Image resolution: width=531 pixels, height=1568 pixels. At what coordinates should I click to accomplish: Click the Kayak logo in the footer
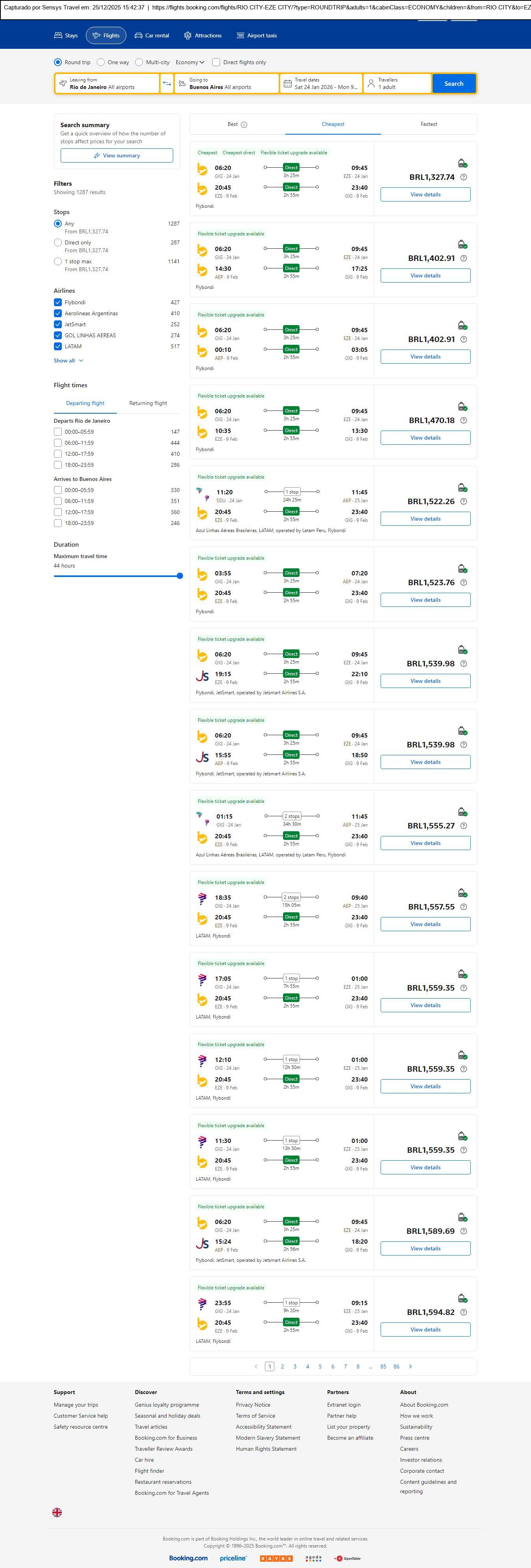[x=276, y=1558]
